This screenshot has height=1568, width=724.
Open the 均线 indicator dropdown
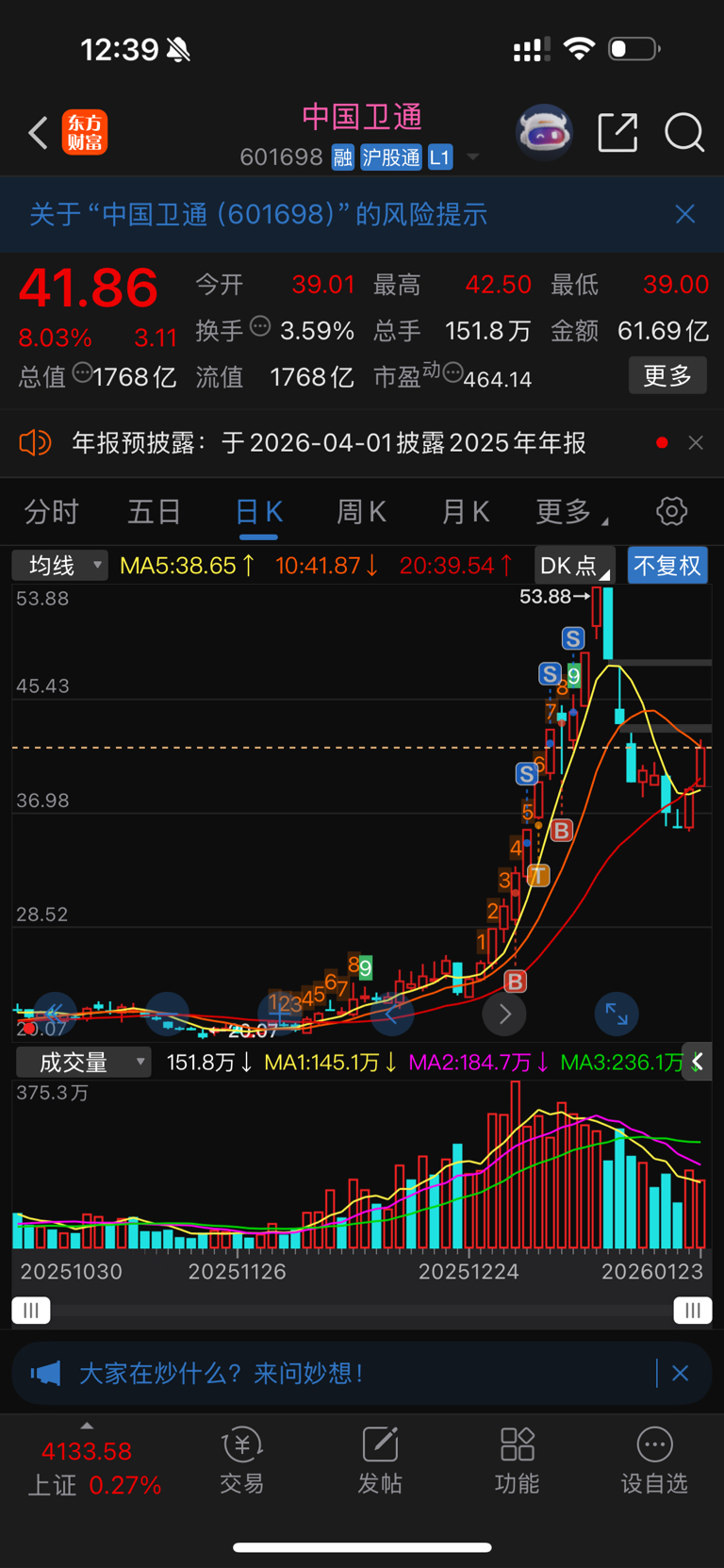click(60, 566)
